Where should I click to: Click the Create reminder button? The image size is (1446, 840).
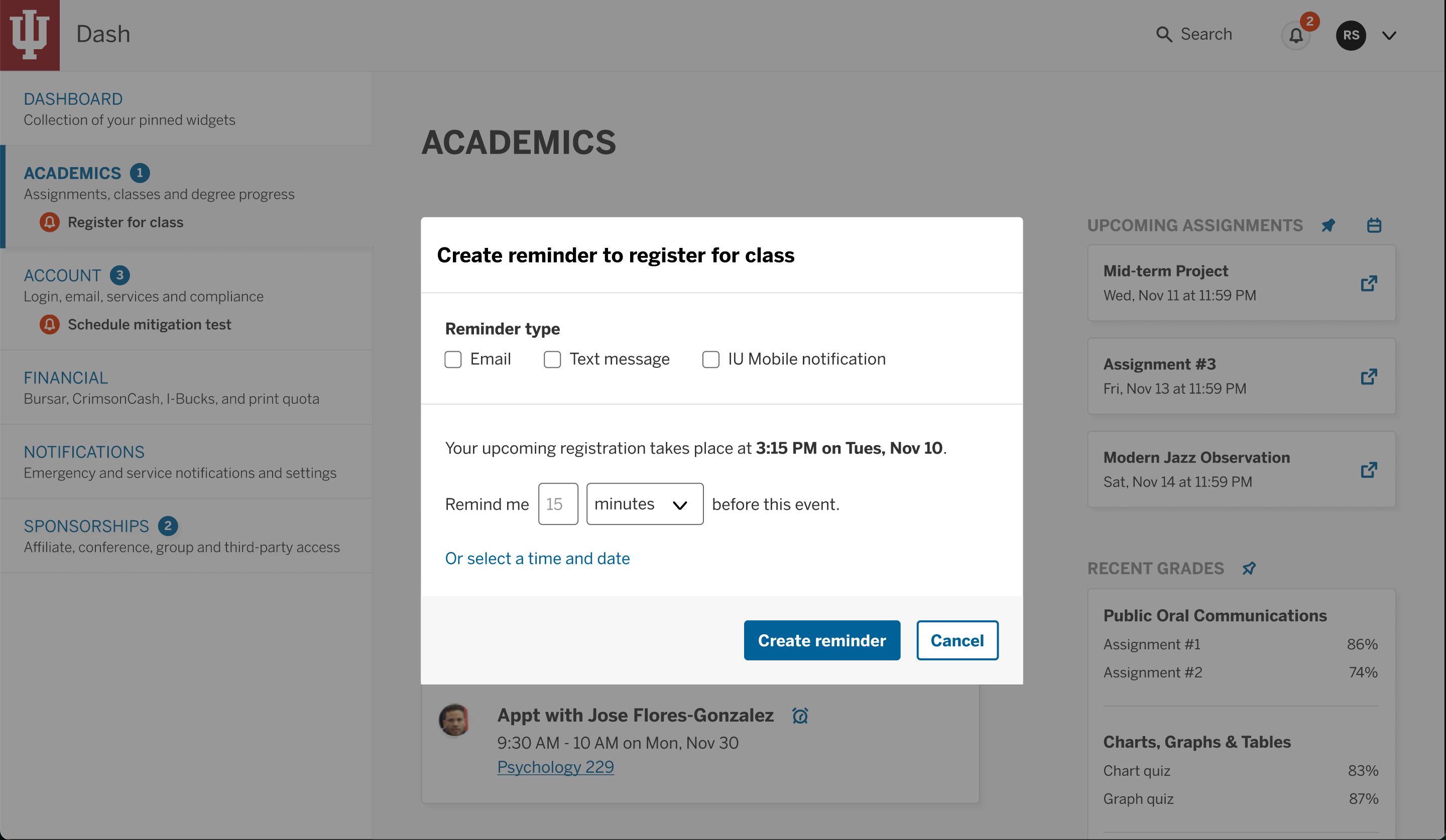pyautogui.click(x=822, y=640)
